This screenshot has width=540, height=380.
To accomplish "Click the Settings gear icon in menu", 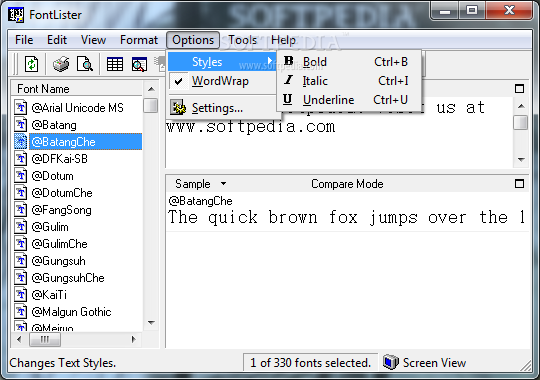I will point(178,108).
